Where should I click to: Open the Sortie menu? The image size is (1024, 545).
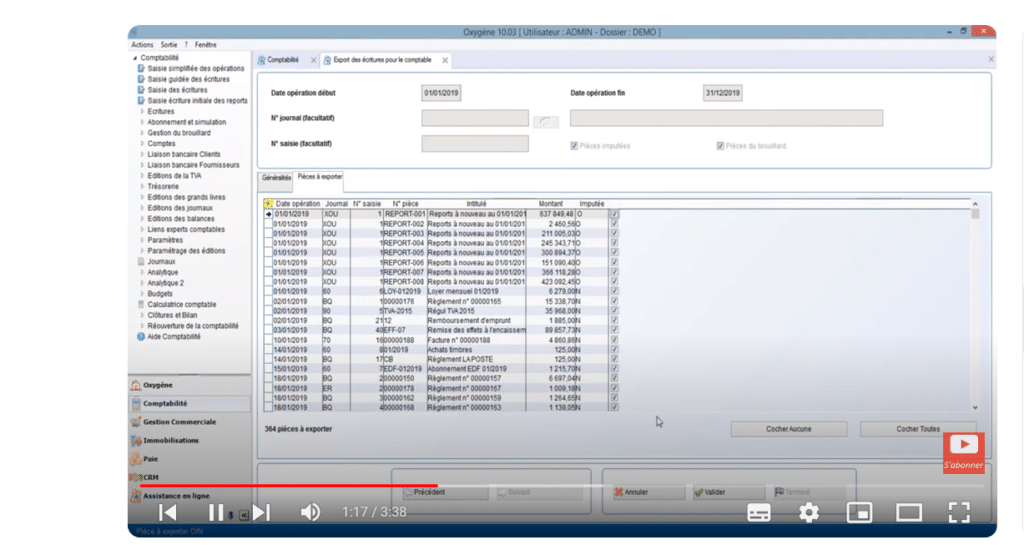(169, 45)
